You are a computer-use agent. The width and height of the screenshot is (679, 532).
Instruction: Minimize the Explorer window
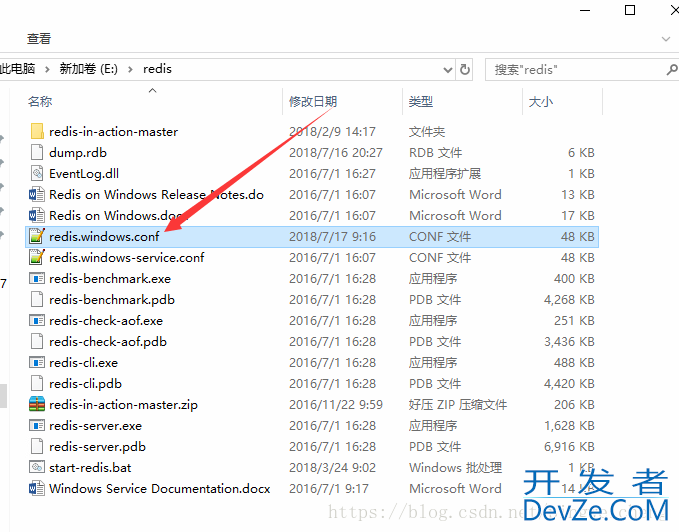coord(585,10)
